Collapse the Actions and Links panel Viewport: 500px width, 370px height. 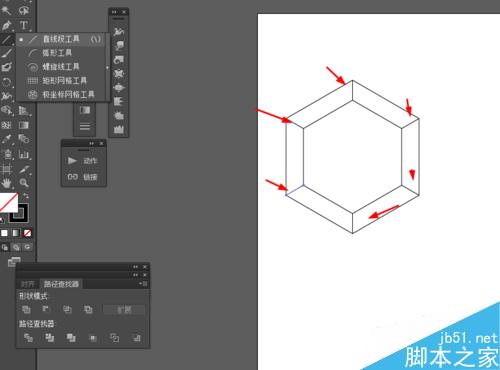coord(91,143)
